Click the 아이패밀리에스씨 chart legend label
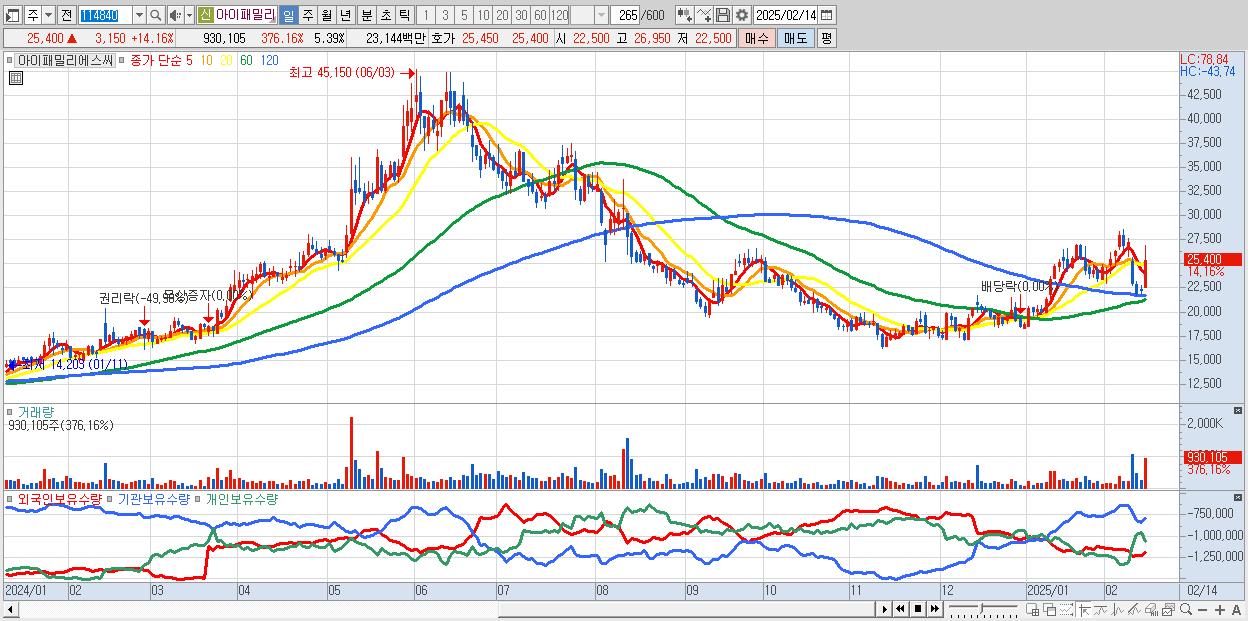The width and height of the screenshot is (1248, 621). 63,61
